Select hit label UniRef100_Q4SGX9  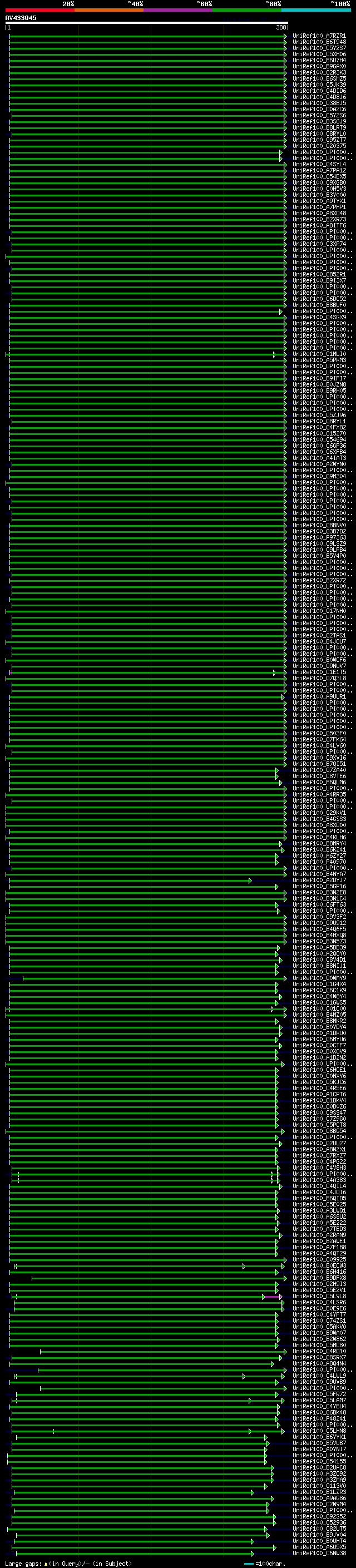pos(319,317)
